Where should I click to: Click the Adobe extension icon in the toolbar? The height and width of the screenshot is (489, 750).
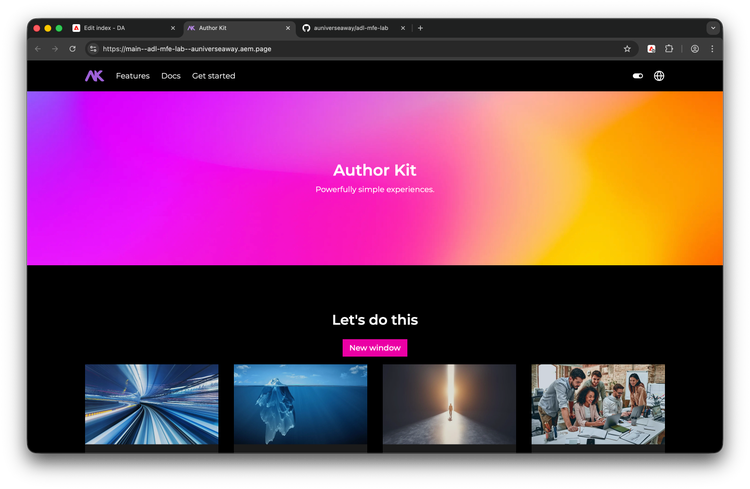coord(651,48)
